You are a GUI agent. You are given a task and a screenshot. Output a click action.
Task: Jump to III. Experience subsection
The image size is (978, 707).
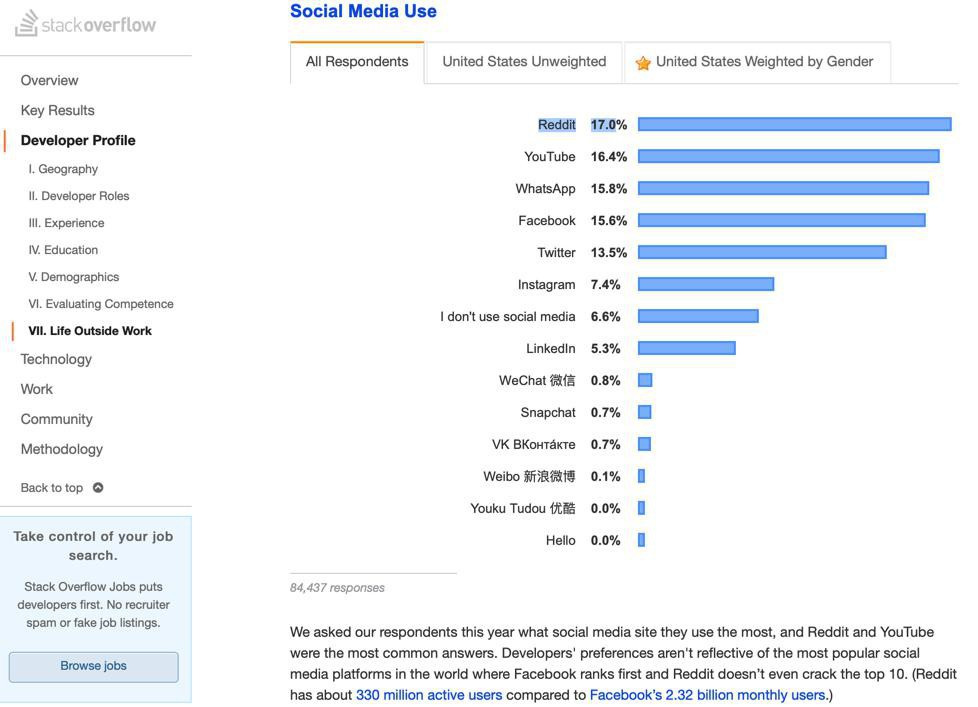(66, 223)
